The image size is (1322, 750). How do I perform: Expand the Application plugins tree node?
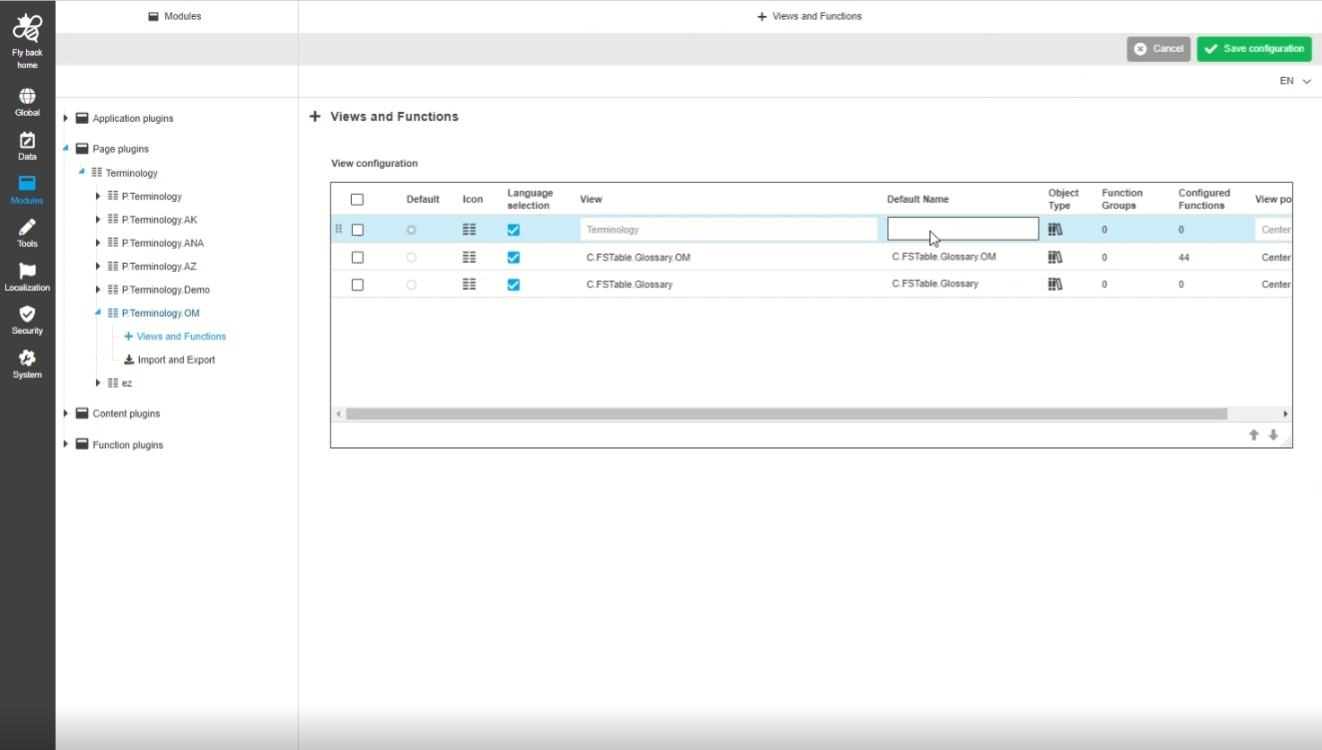(66, 118)
